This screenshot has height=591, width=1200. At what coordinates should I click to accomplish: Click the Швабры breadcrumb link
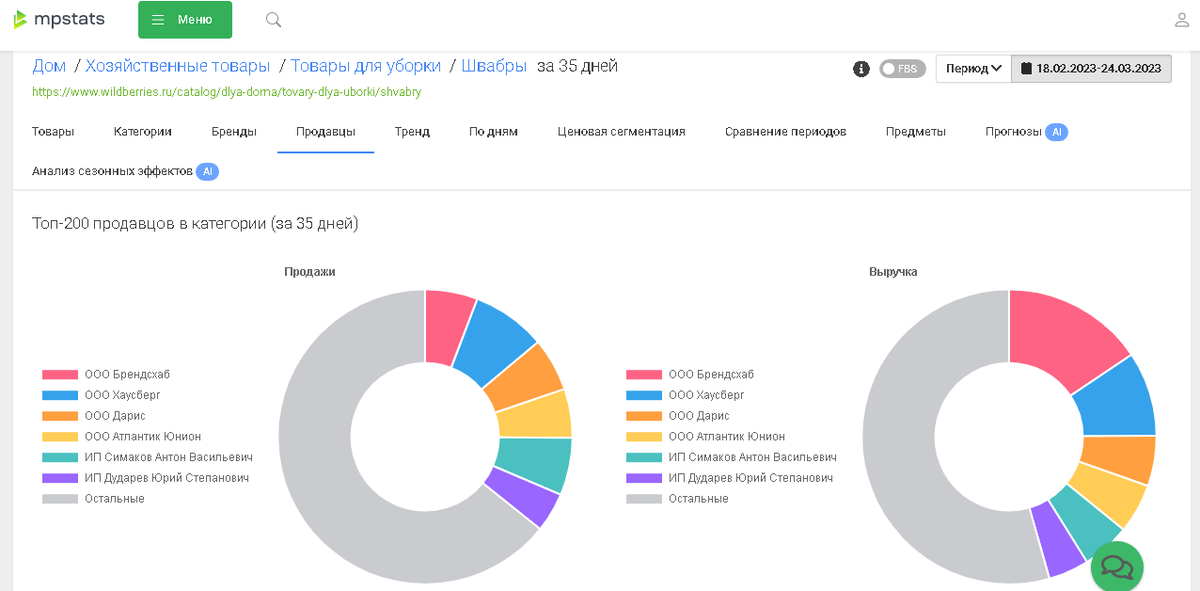[x=494, y=66]
